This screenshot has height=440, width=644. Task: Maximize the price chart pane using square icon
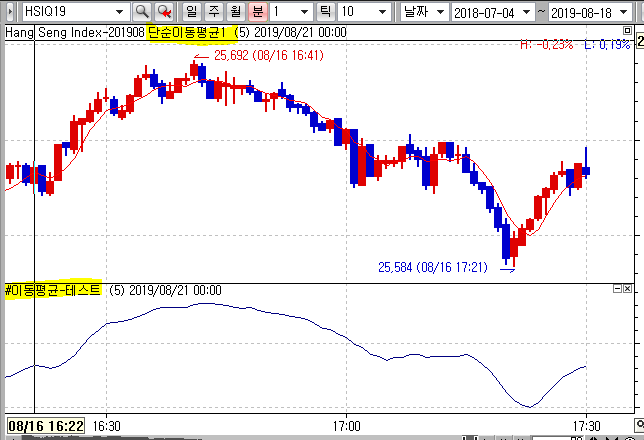(625, 32)
